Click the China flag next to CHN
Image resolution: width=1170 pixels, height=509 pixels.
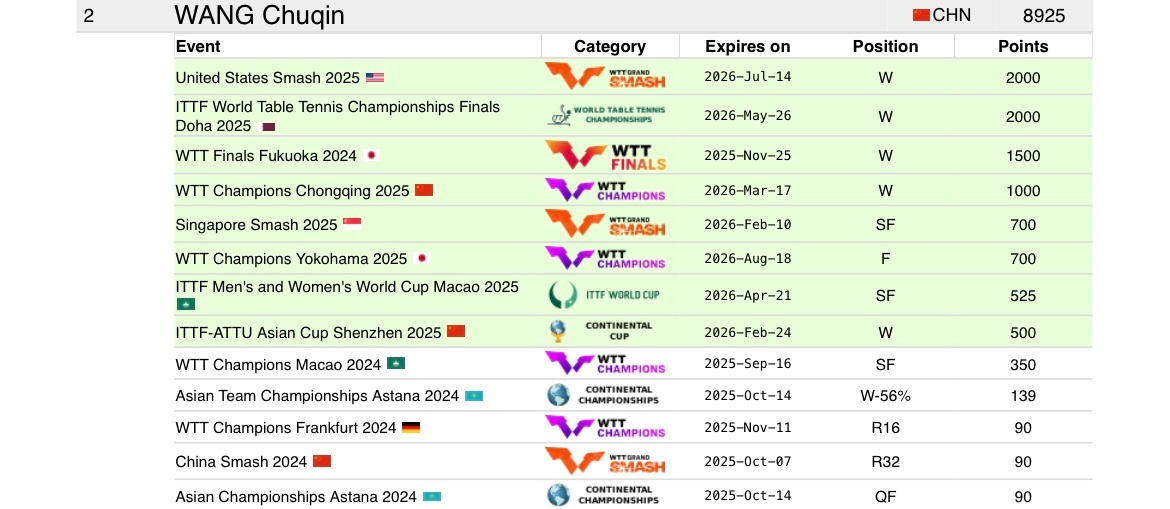922,15
